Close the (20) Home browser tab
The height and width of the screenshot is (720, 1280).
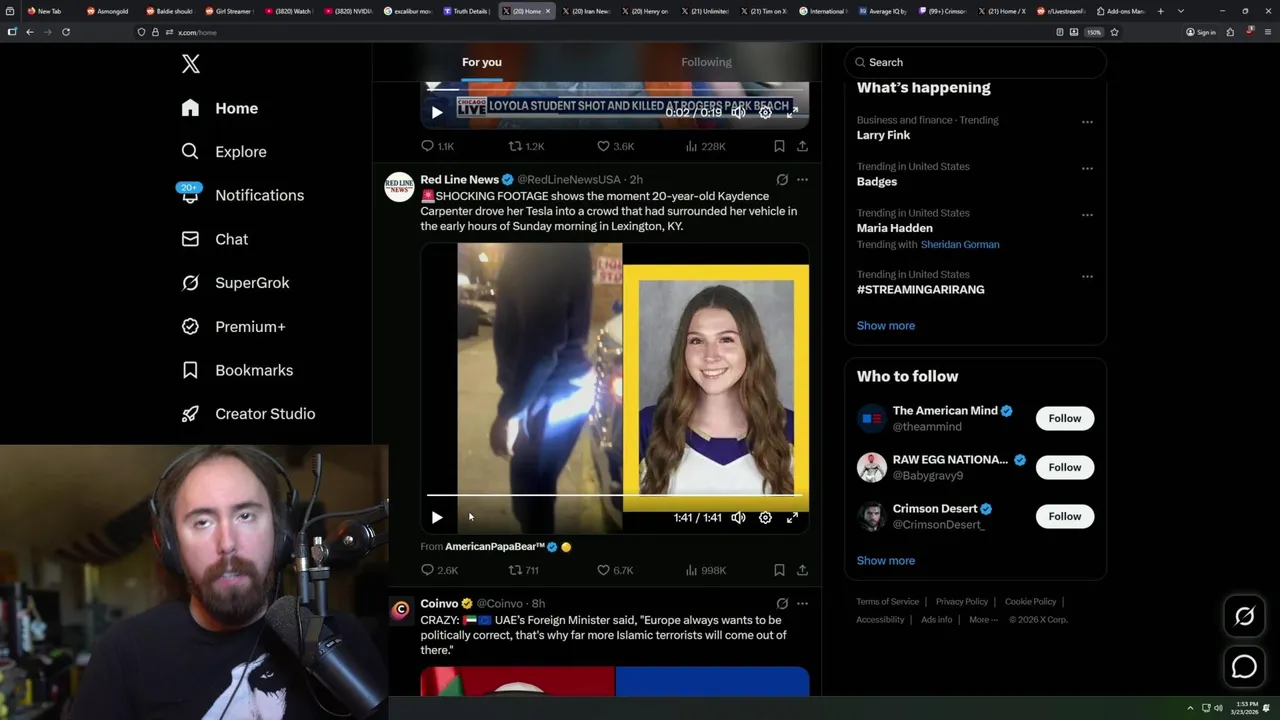pyautogui.click(x=548, y=11)
